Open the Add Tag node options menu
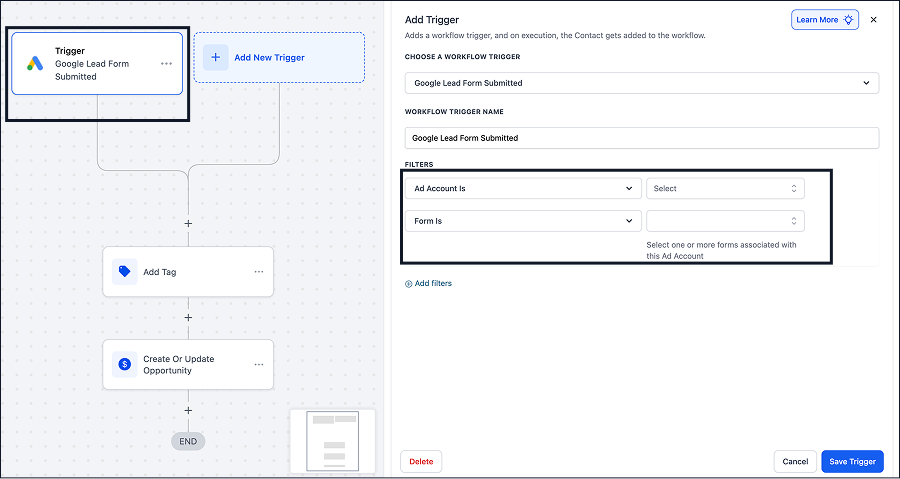This screenshot has height=479, width=900. pyautogui.click(x=258, y=271)
